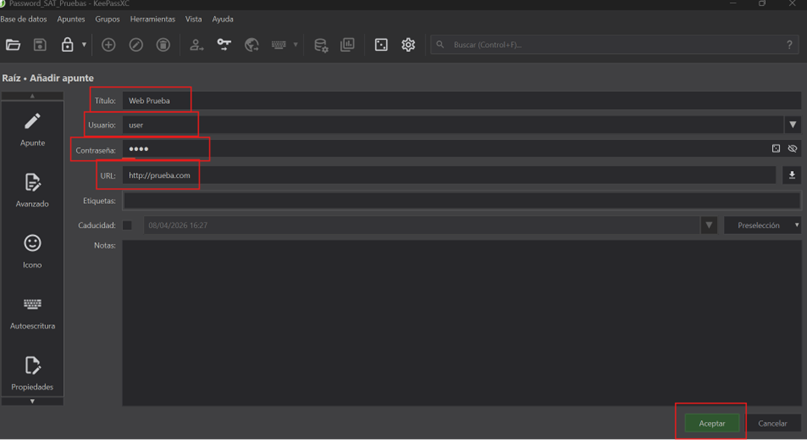Open the expiration date calendar dropdown
The height and width of the screenshot is (440, 807).
pos(709,225)
